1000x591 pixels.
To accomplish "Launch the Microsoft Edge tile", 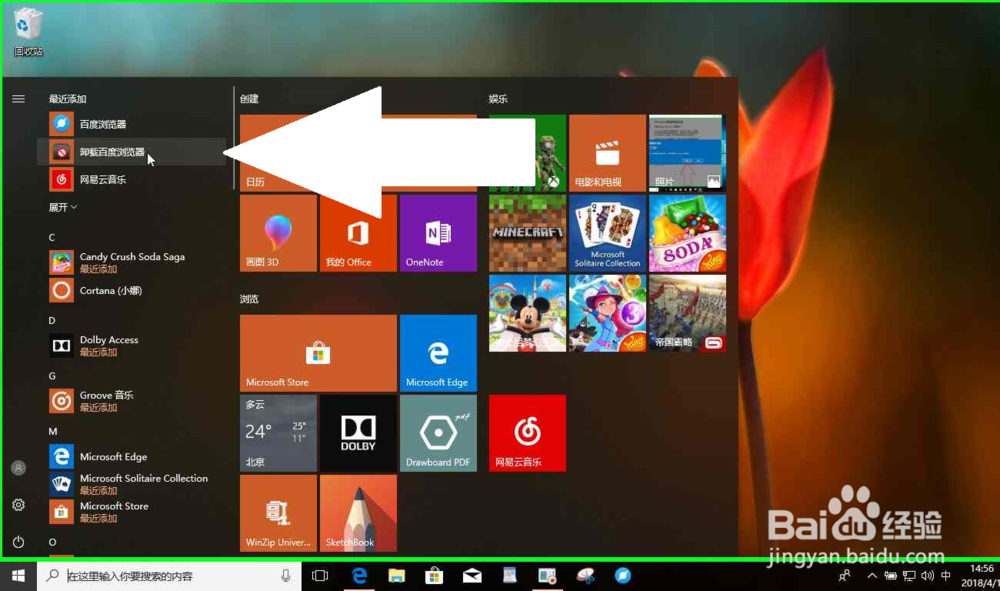I will click(x=438, y=353).
